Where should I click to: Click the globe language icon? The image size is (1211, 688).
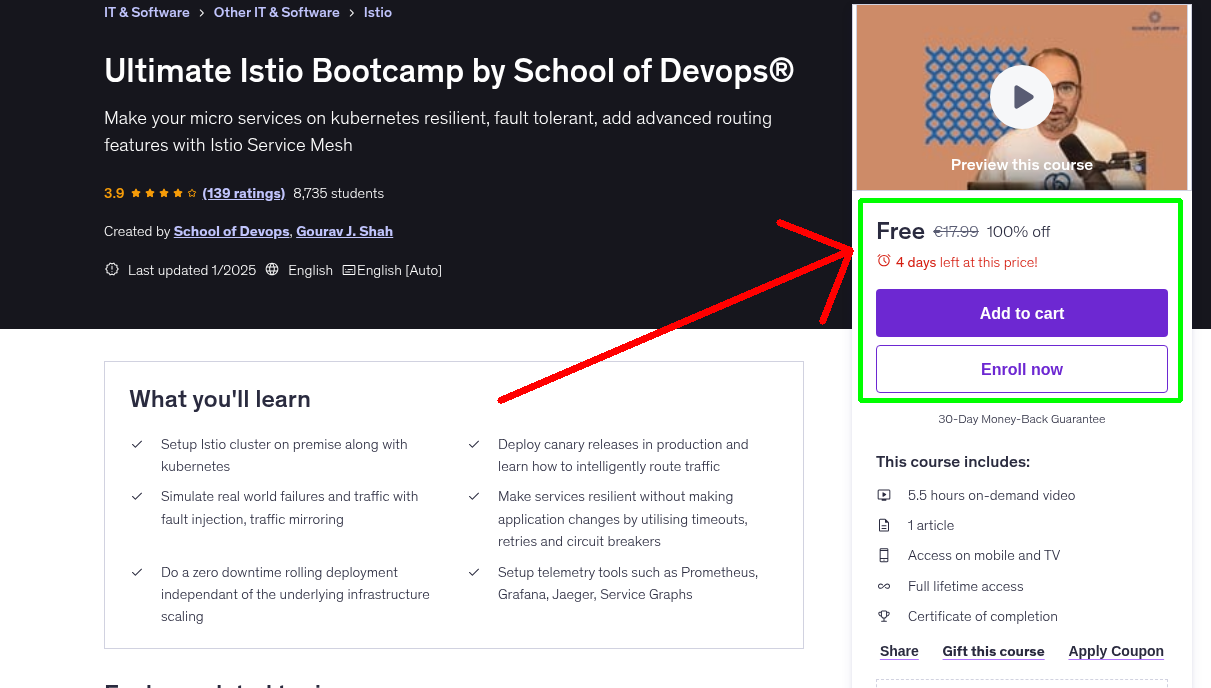272,269
